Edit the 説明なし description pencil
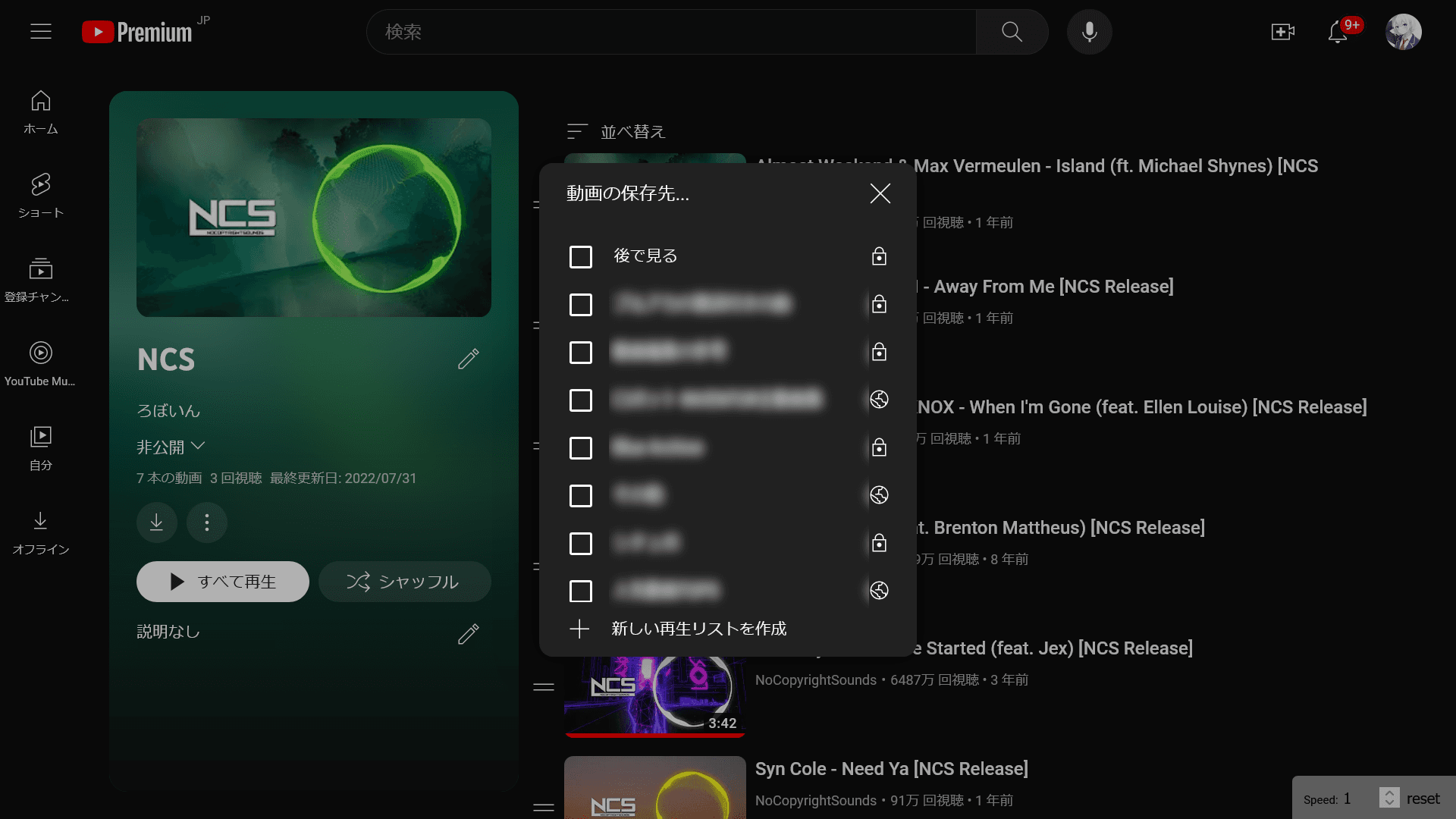The height and width of the screenshot is (819, 1456). [x=469, y=633]
